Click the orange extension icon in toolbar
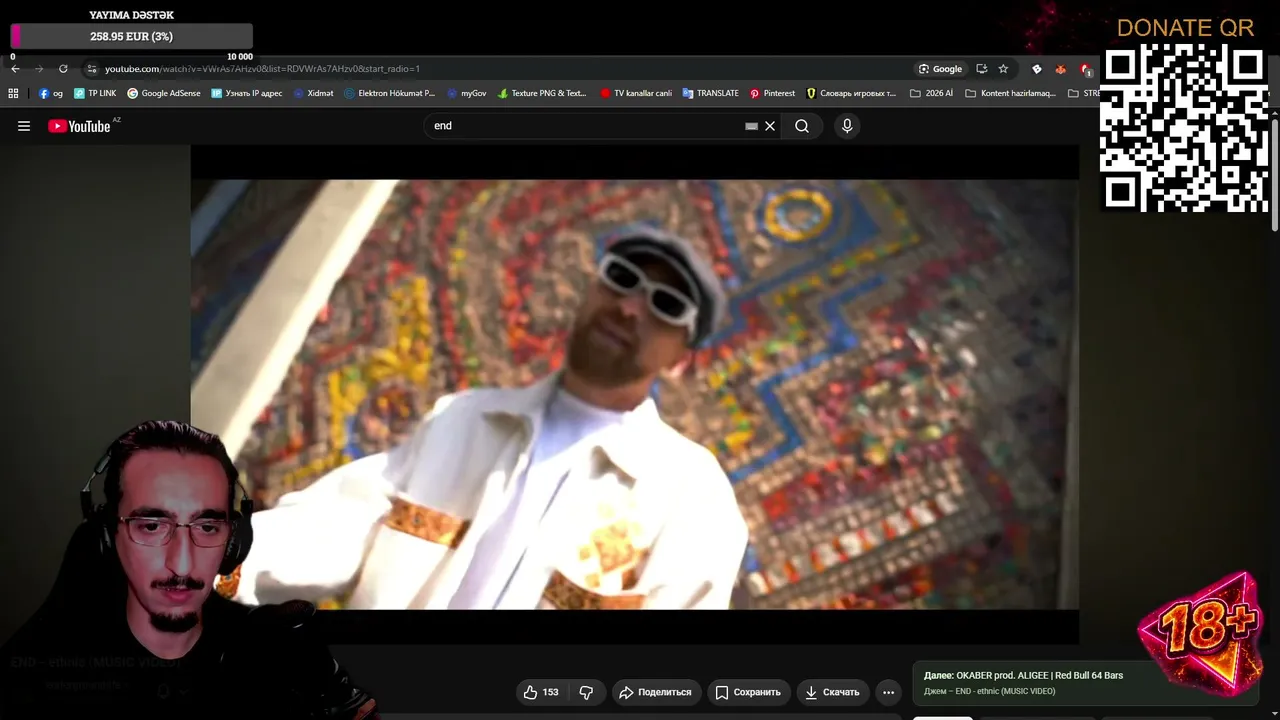The height and width of the screenshot is (720, 1280). click(x=1061, y=69)
